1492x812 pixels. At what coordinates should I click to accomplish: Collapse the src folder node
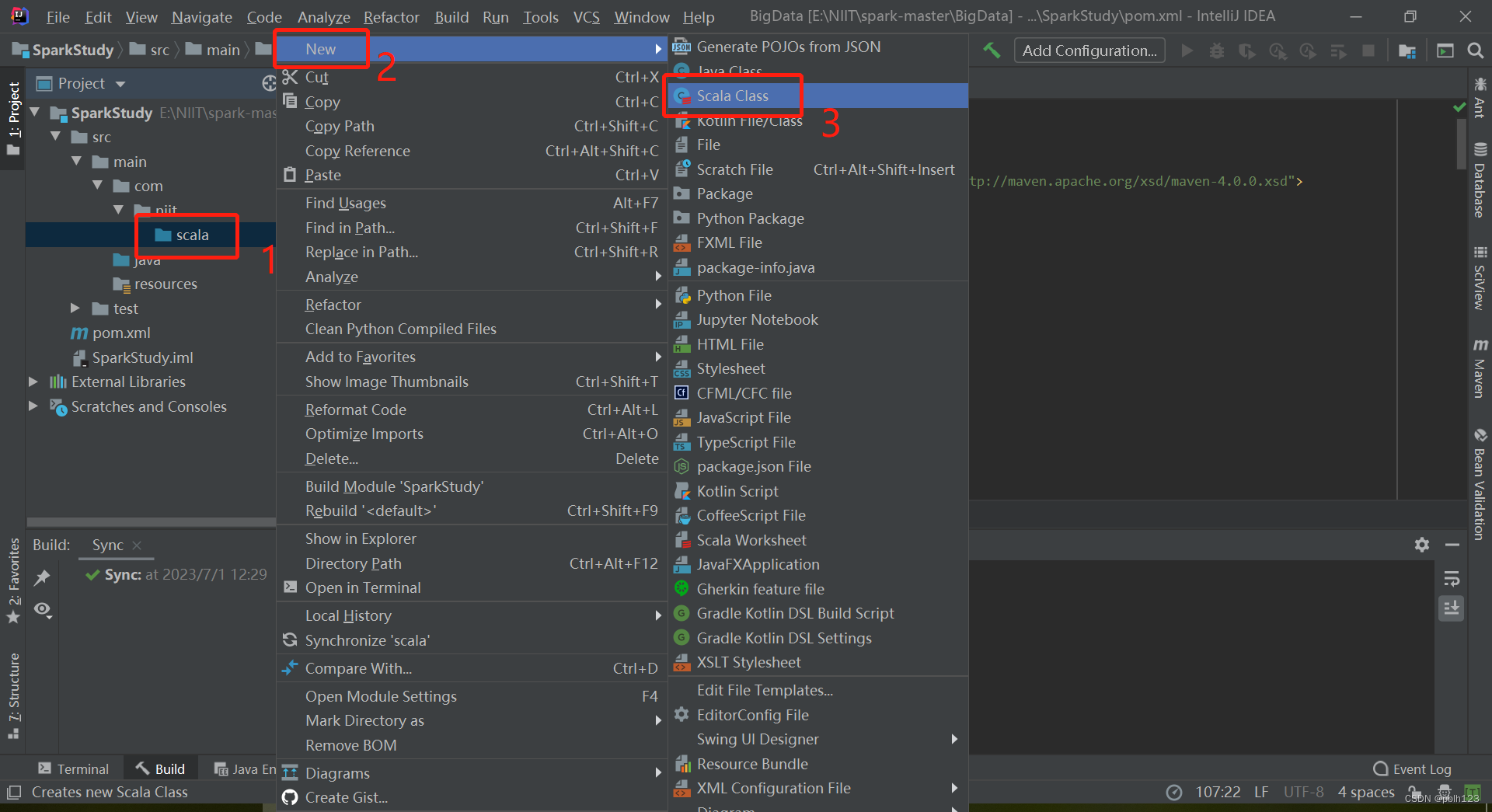click(55, 137)
